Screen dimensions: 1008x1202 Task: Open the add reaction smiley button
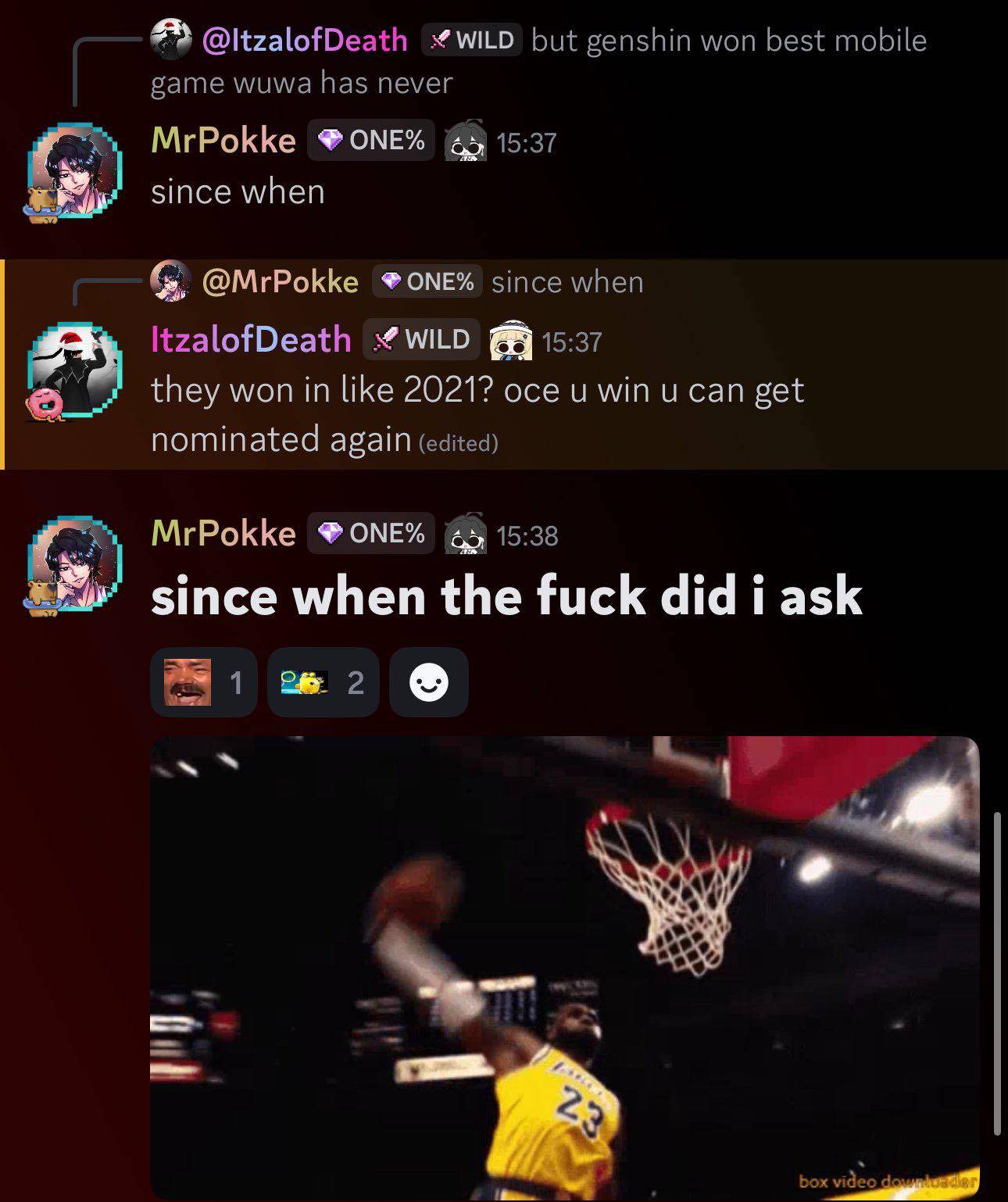coord(429,683)
